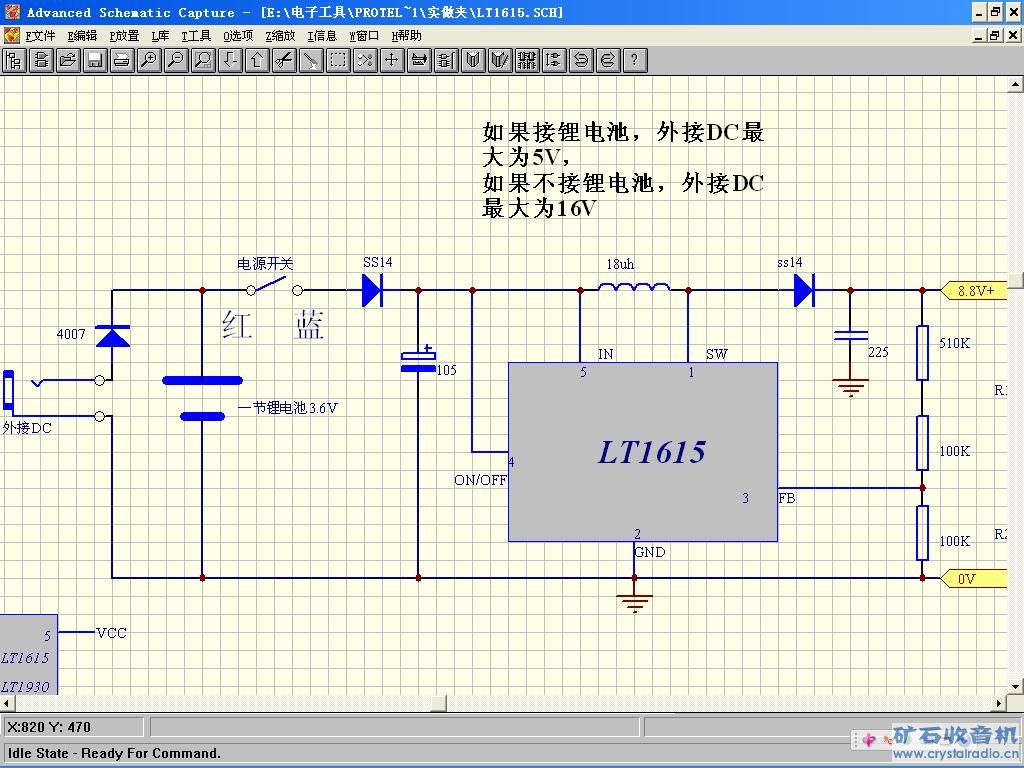Screen dimensions: 1024x768
Task: Open a schematic file via folder icon
Action: [x=68, y=61]
